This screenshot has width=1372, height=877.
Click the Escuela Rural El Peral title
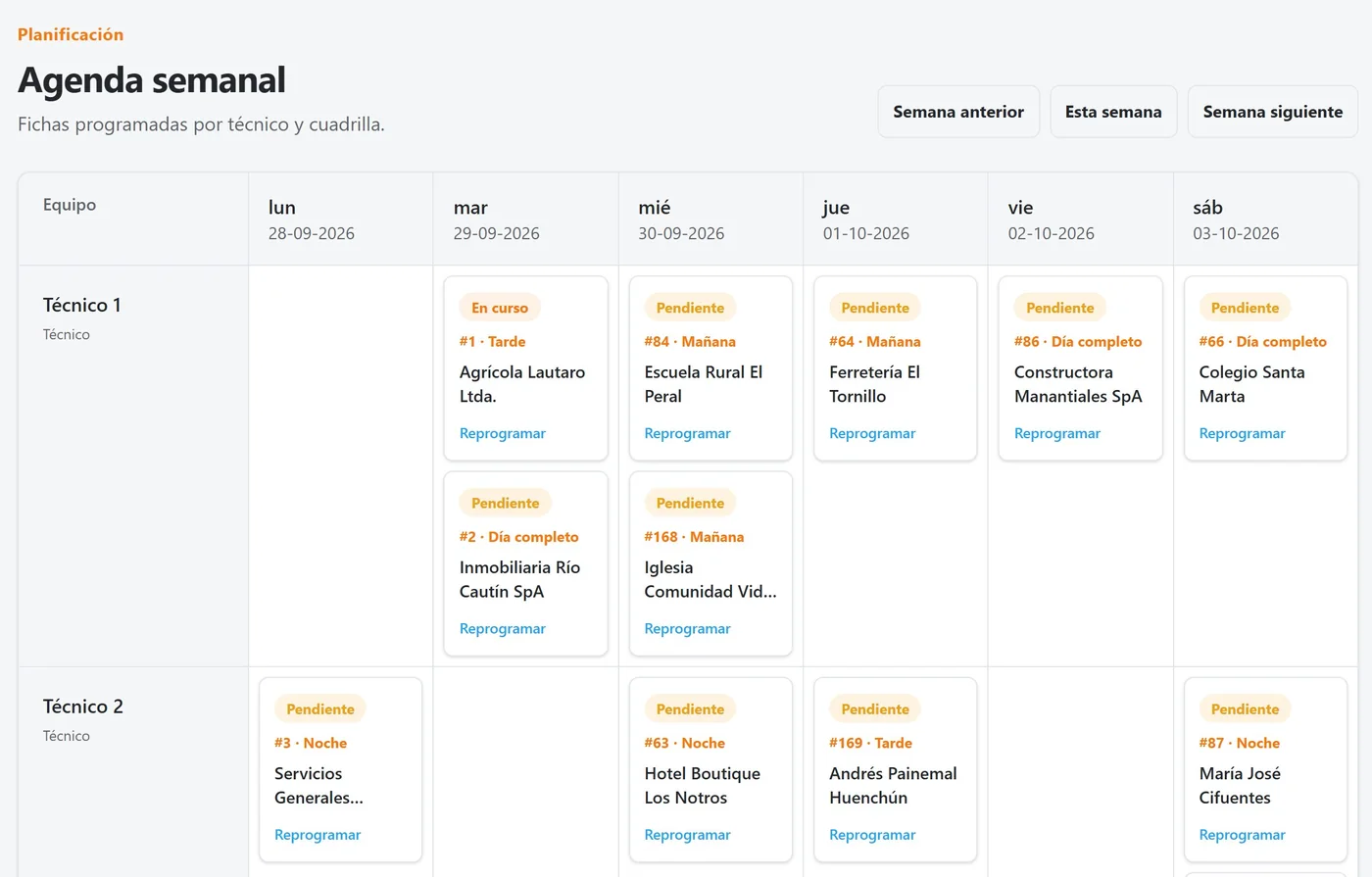704,384
